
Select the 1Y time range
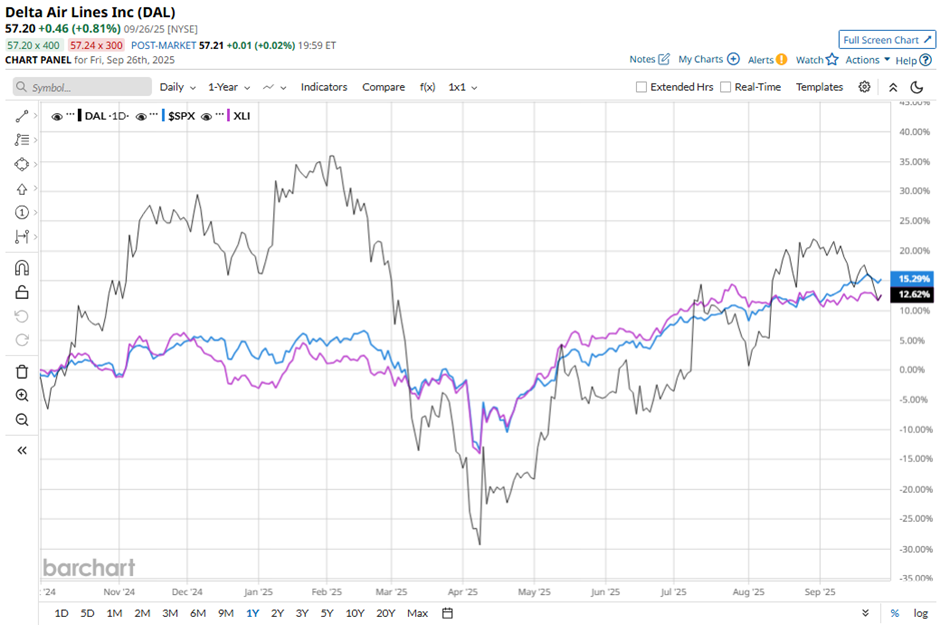click(x=252, y=613)
